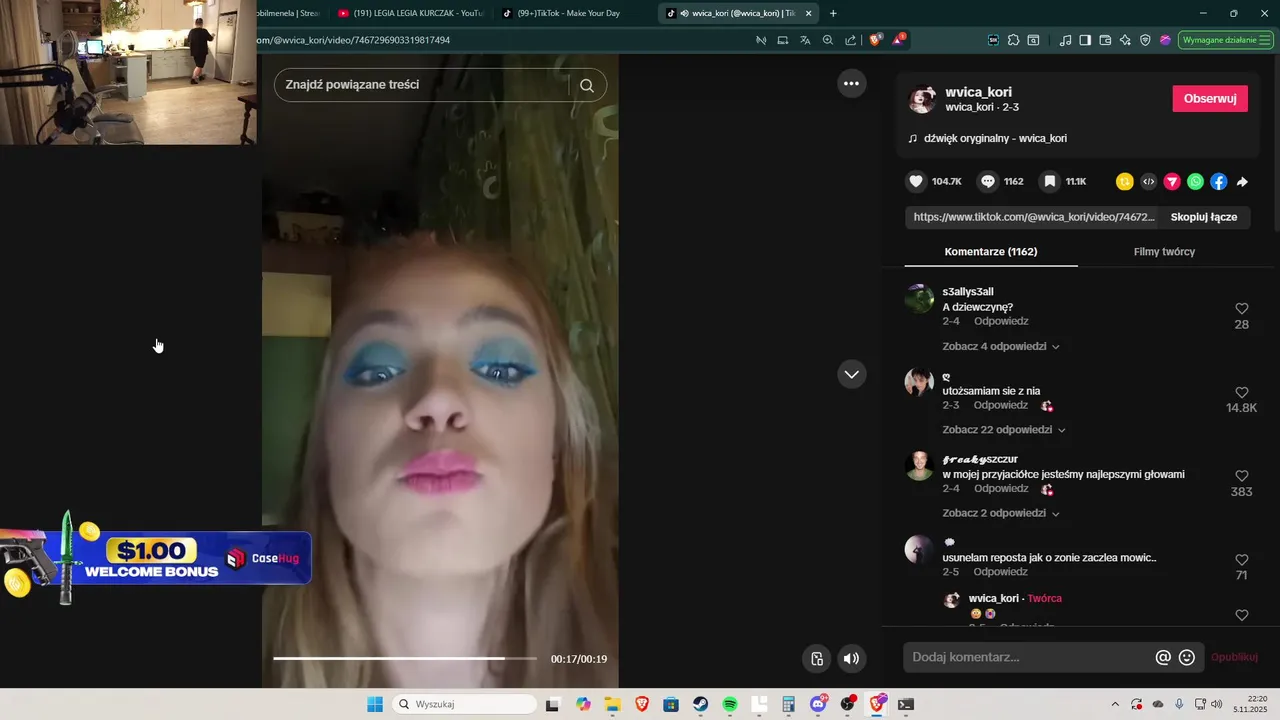Open Discord from the taskbar
Image resolution: width=1280 pixels, height=720 pixels.
coord(818,704)
